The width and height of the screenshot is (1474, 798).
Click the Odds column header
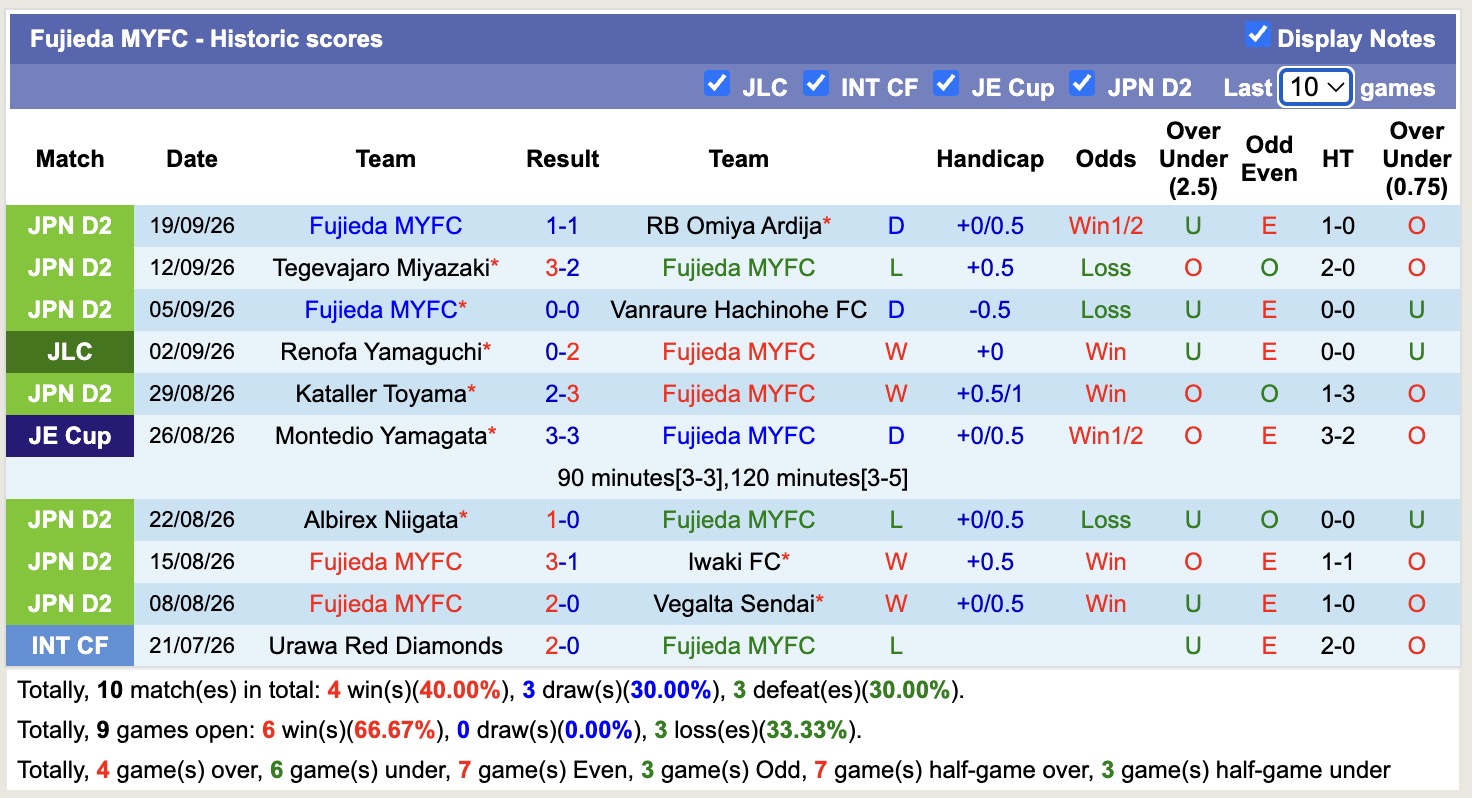point(1106,159)
